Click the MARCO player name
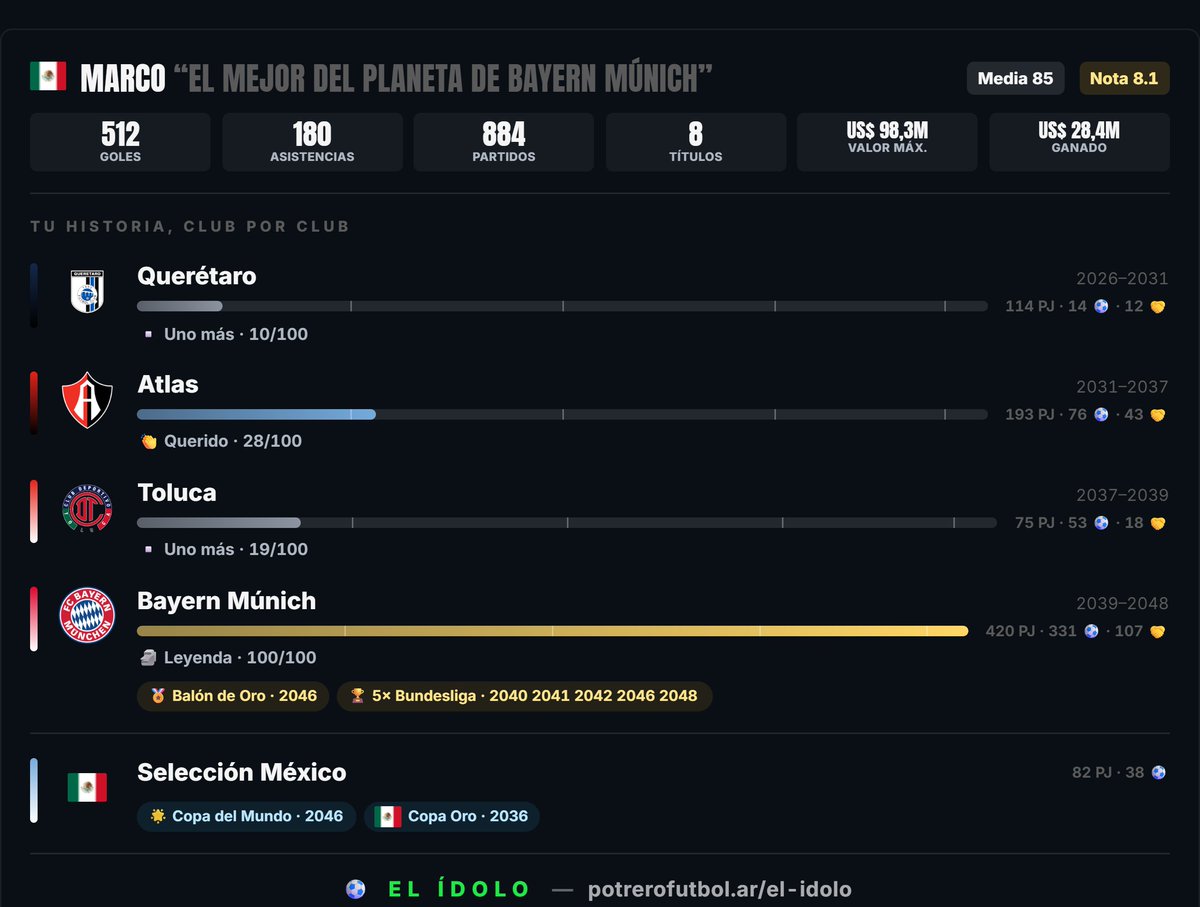The height and width of the screenshot is (907, 1200). [122, 79]
